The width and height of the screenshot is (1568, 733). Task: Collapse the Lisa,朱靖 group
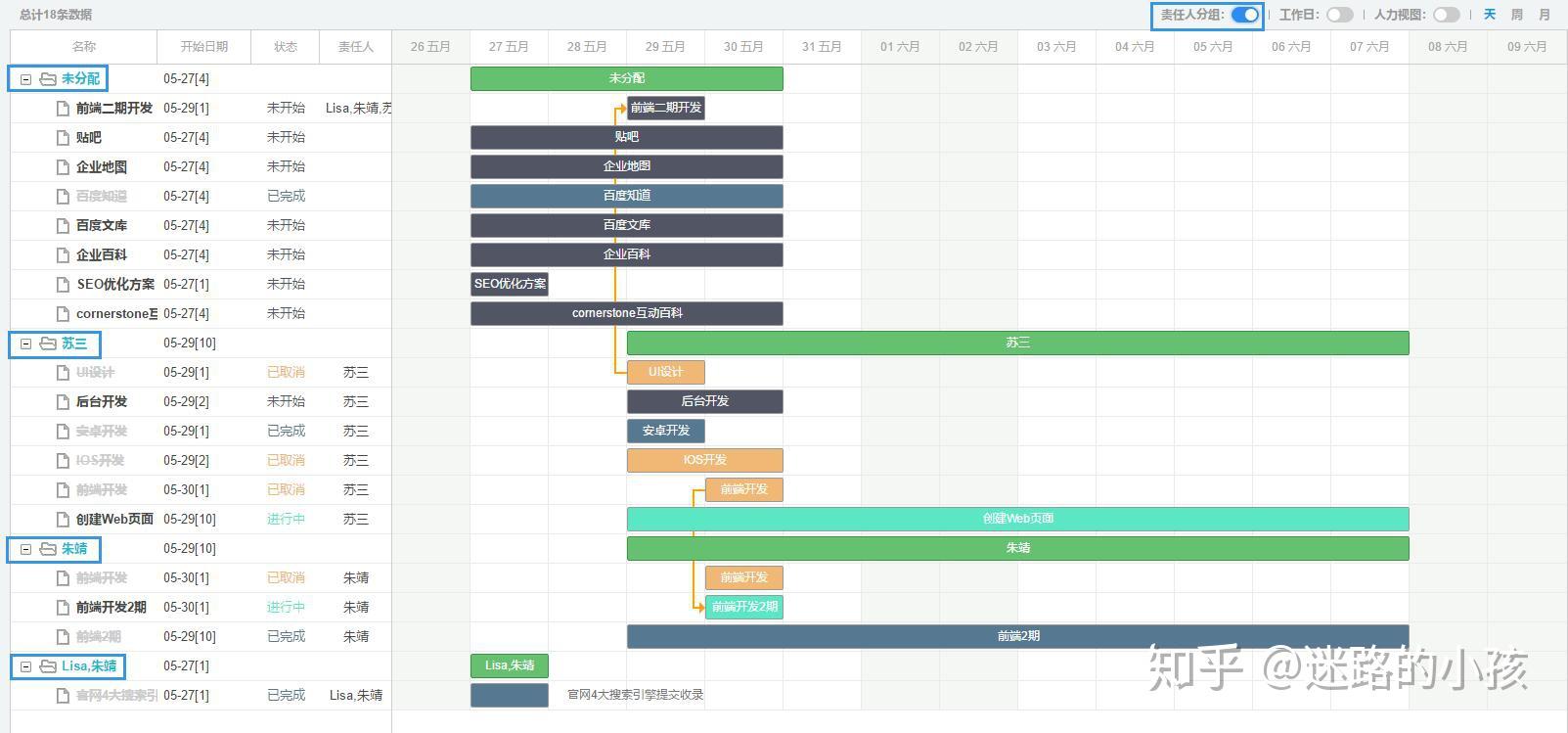point(26,666)
